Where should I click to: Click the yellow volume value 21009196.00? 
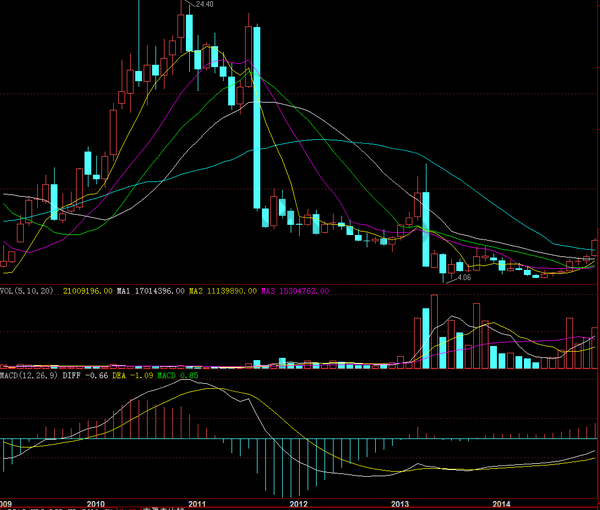coord(87,291)
